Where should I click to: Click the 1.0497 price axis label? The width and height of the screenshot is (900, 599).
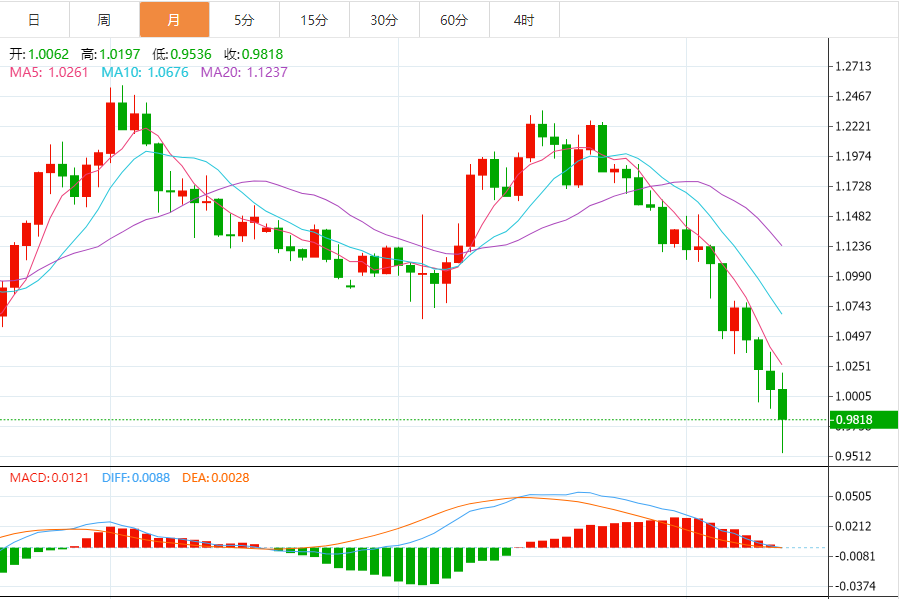853,337
